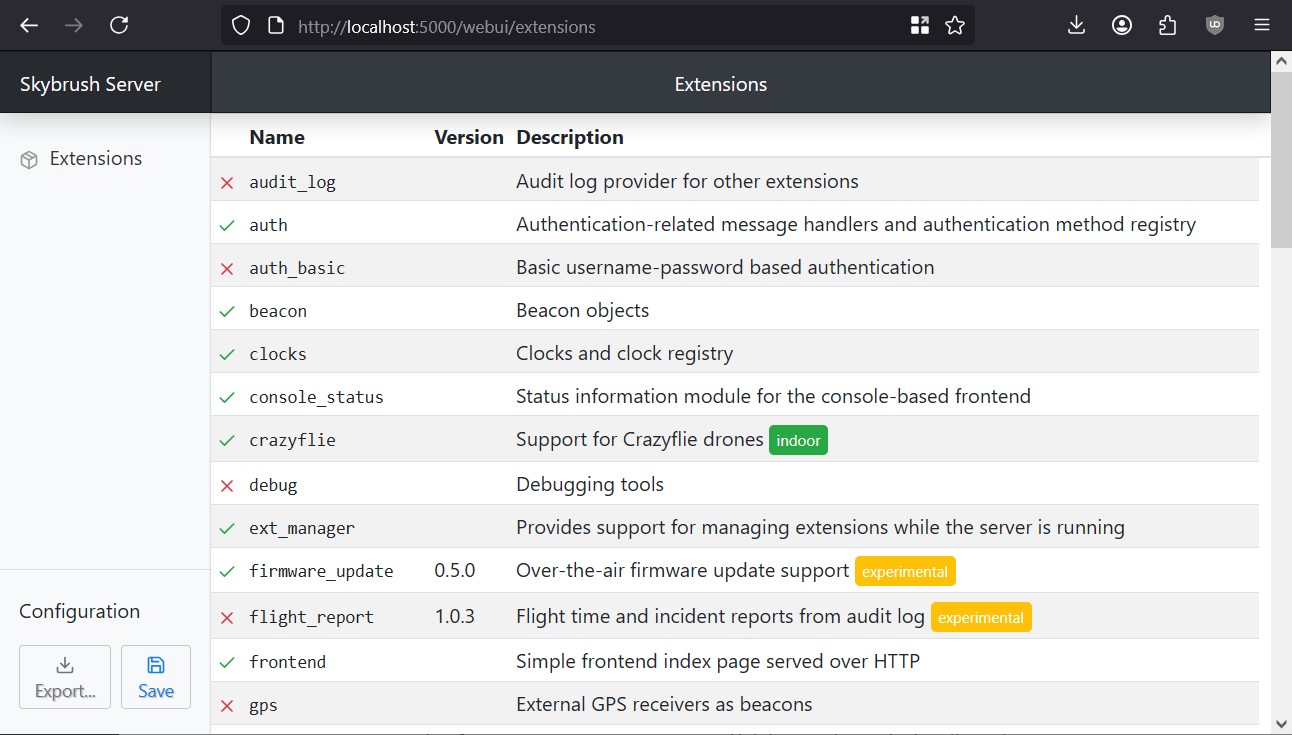
Task: Click the Skybrush Server header title
Action: click(90, 84)
